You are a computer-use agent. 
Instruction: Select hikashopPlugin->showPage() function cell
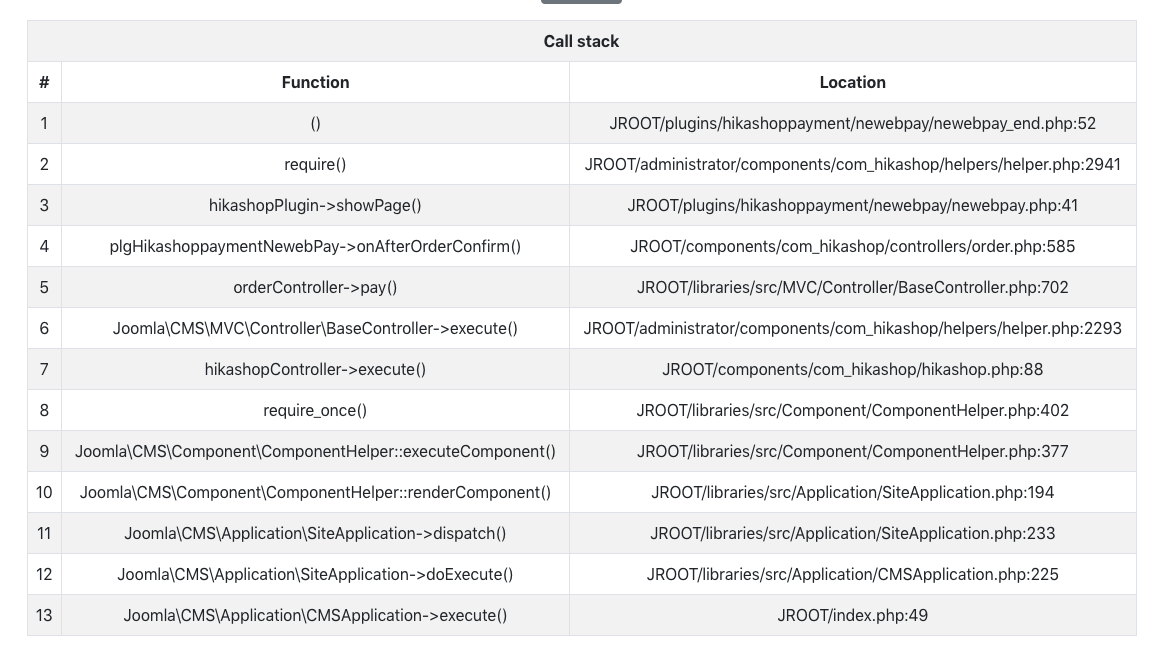pos(315,206)
